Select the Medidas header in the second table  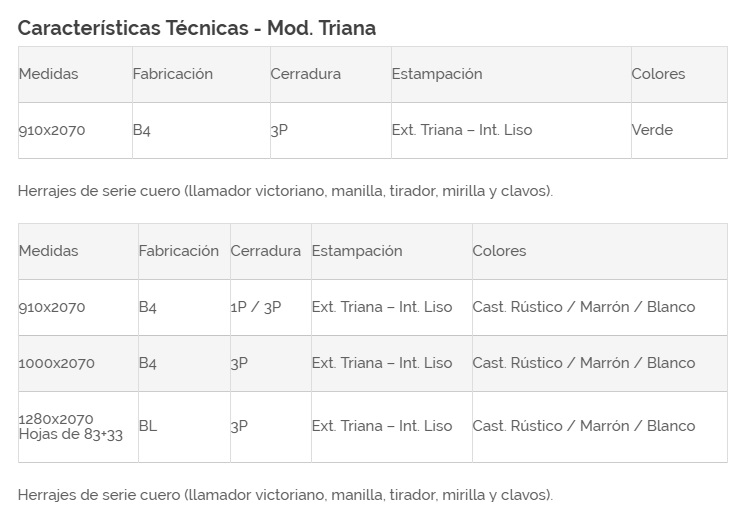point(78,251)
